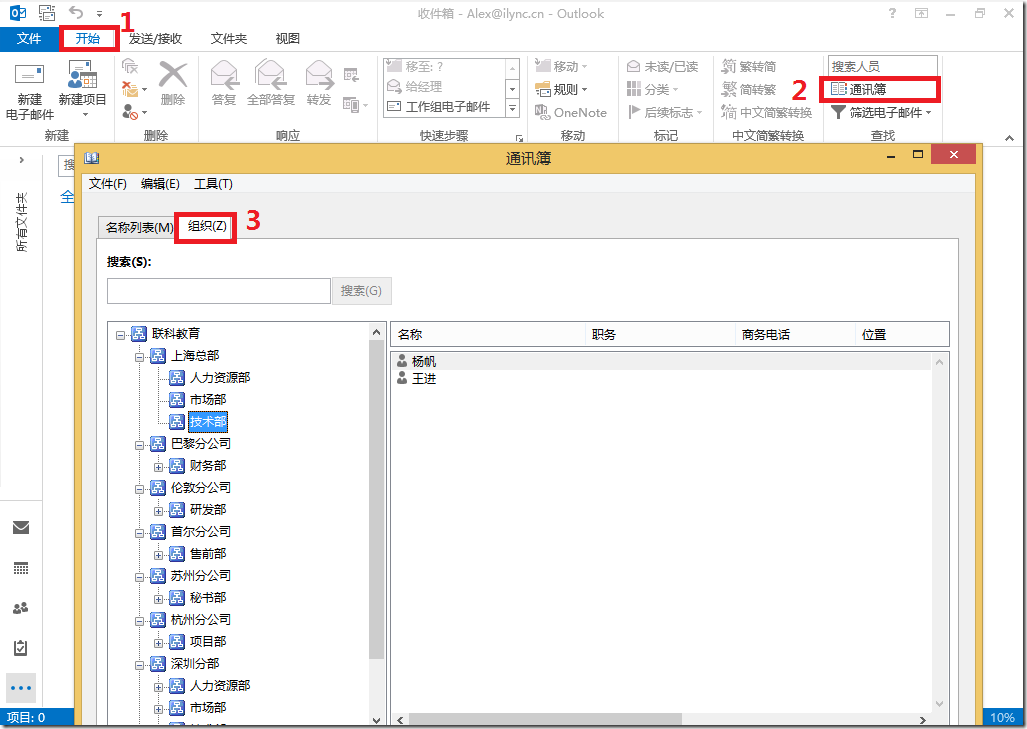Click the Address Book search text field
The width and height of the screenshot is (1027, 729).
[x=219, y=291]
